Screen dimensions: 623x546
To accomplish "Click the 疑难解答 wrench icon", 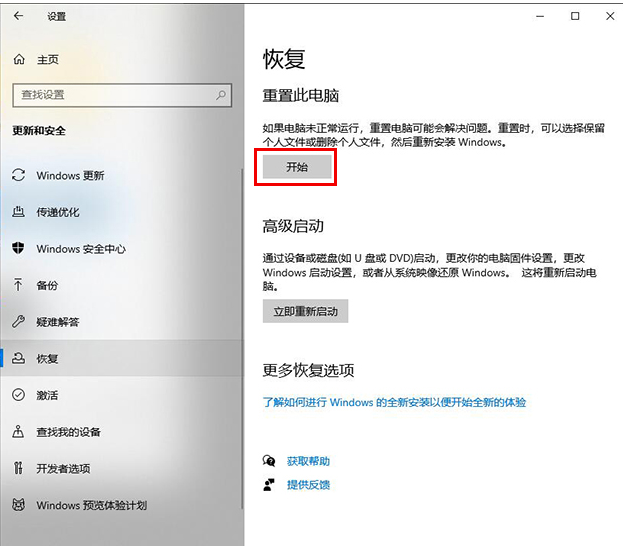I will 18,321.
